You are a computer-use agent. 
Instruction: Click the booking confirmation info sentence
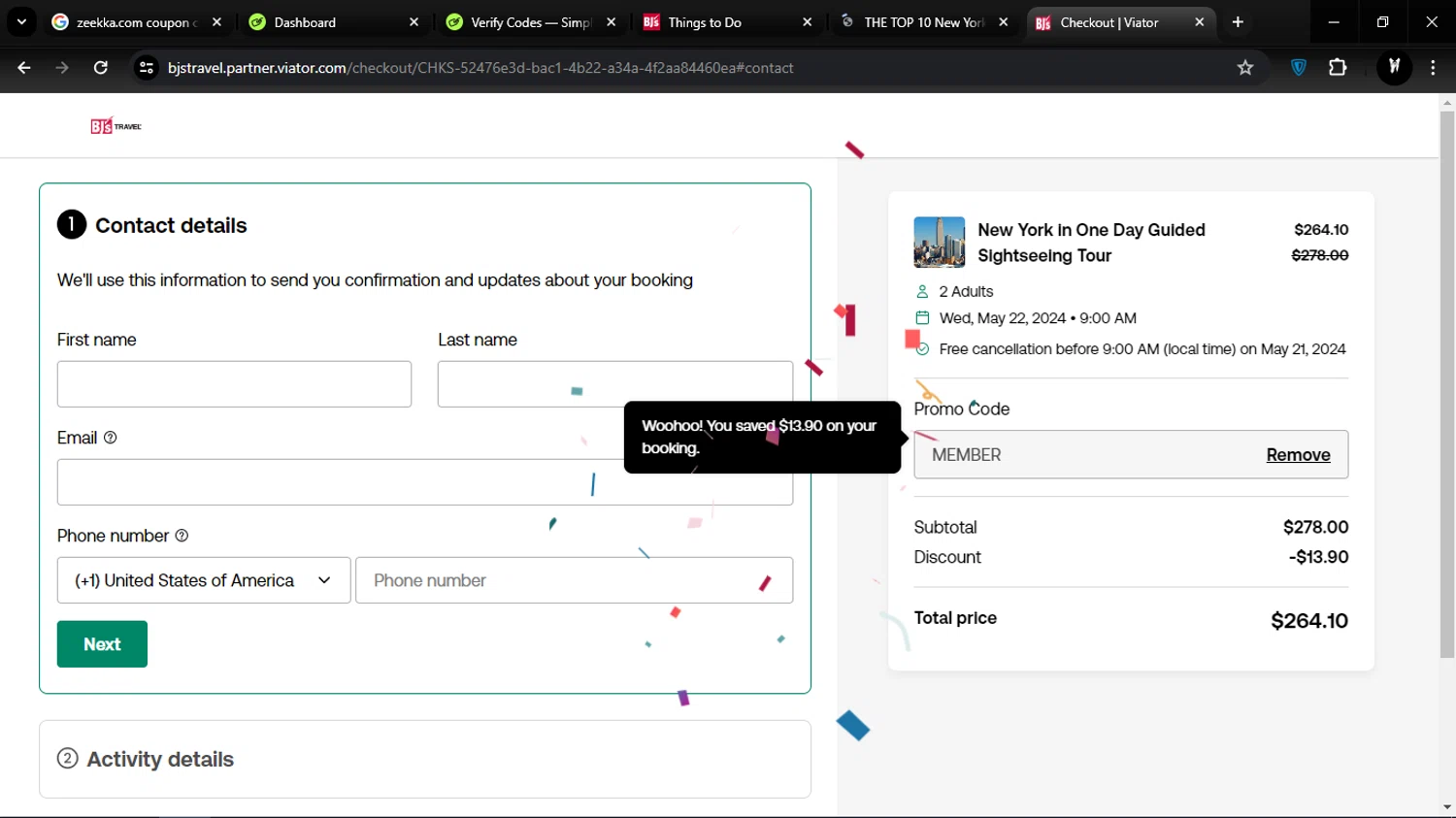coord(375,280)
